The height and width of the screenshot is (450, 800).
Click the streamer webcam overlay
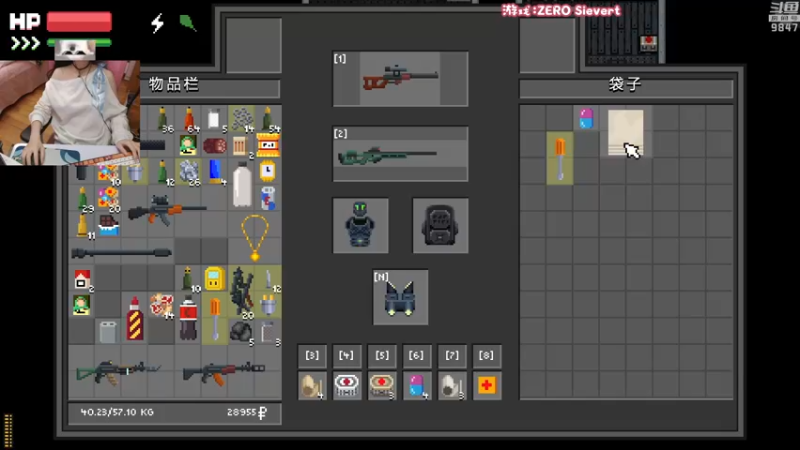click(70, 112)
